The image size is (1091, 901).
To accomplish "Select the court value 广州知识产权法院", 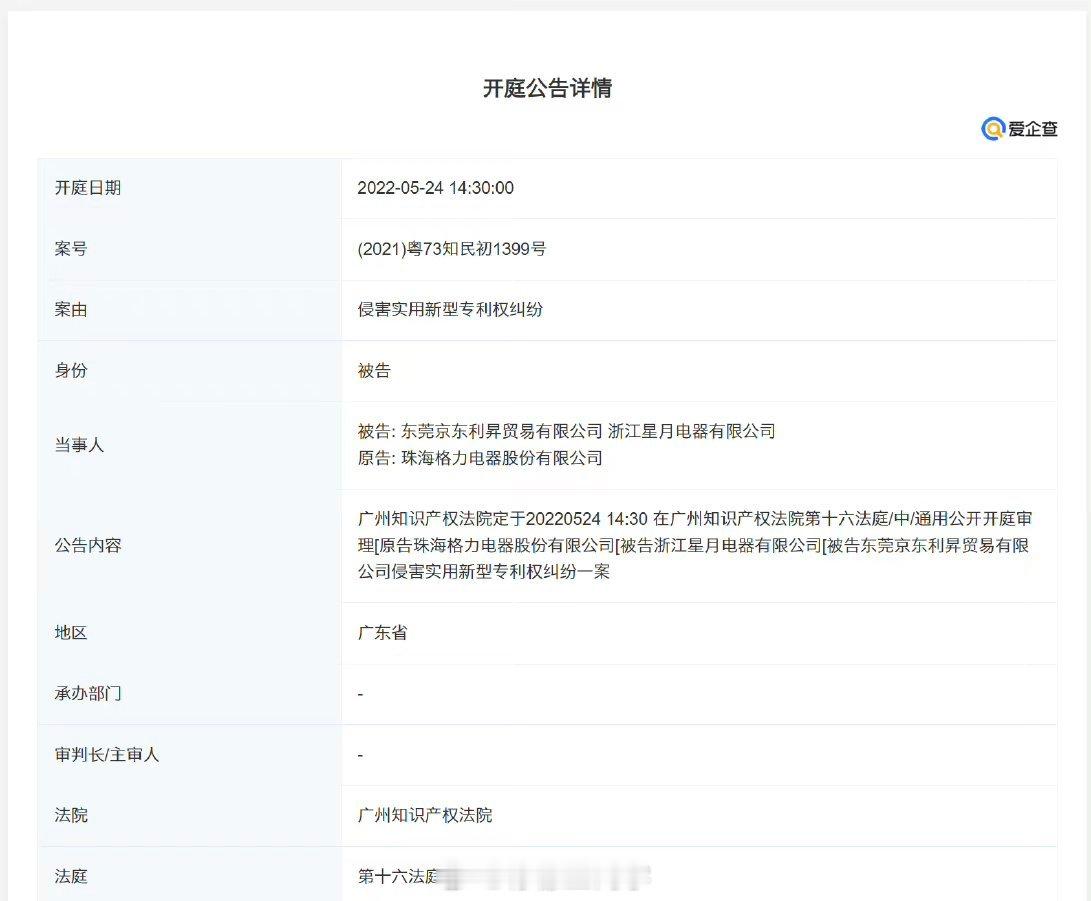I will [425, 815].
